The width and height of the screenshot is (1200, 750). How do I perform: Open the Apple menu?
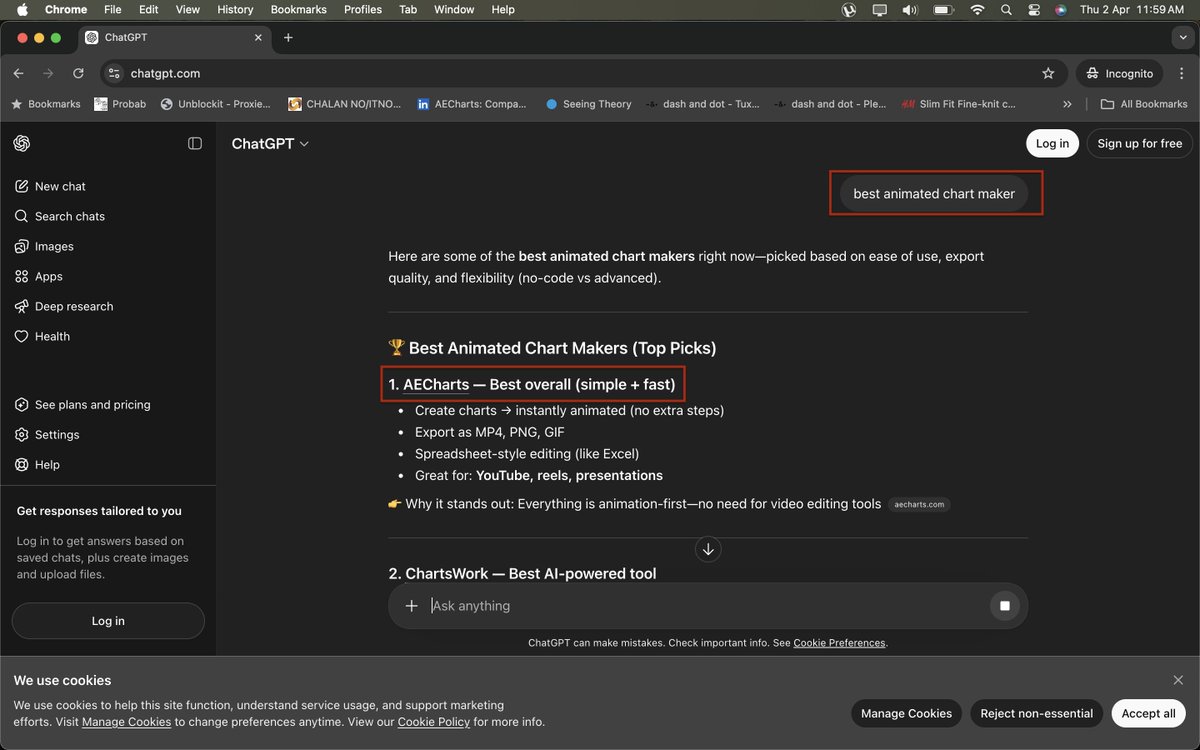click(x=22, y=9)
